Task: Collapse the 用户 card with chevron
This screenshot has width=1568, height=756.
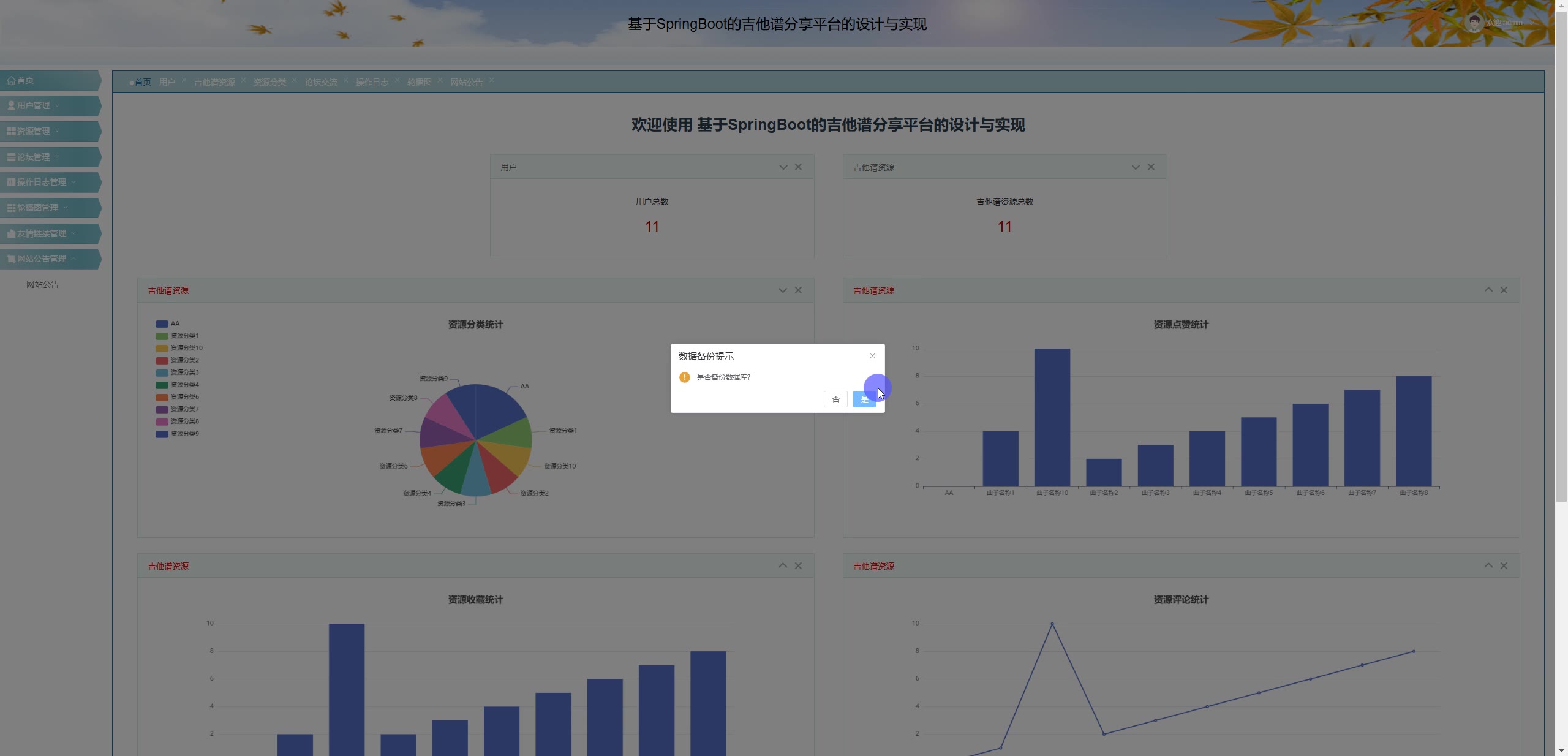Action: pyautogui.click(x=783, y=167)
